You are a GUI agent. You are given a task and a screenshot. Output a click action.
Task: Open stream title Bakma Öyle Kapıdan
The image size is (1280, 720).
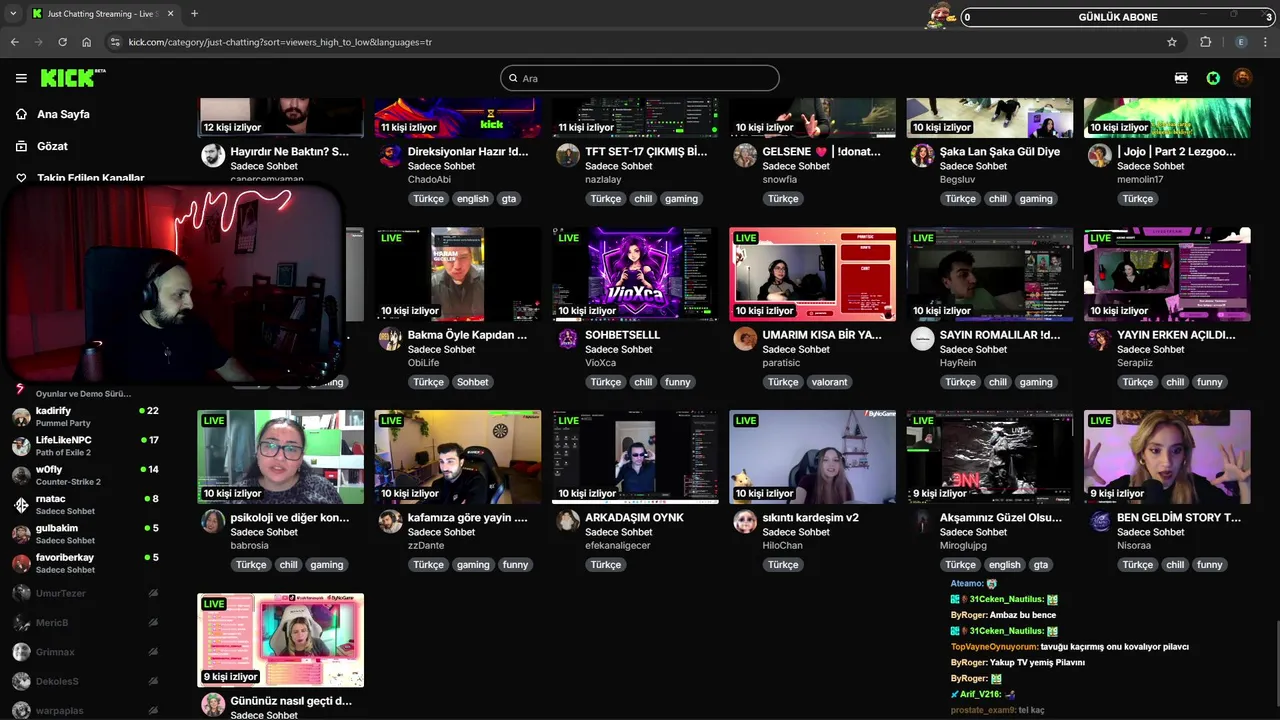pyautogui.click(x=467, y=335)
